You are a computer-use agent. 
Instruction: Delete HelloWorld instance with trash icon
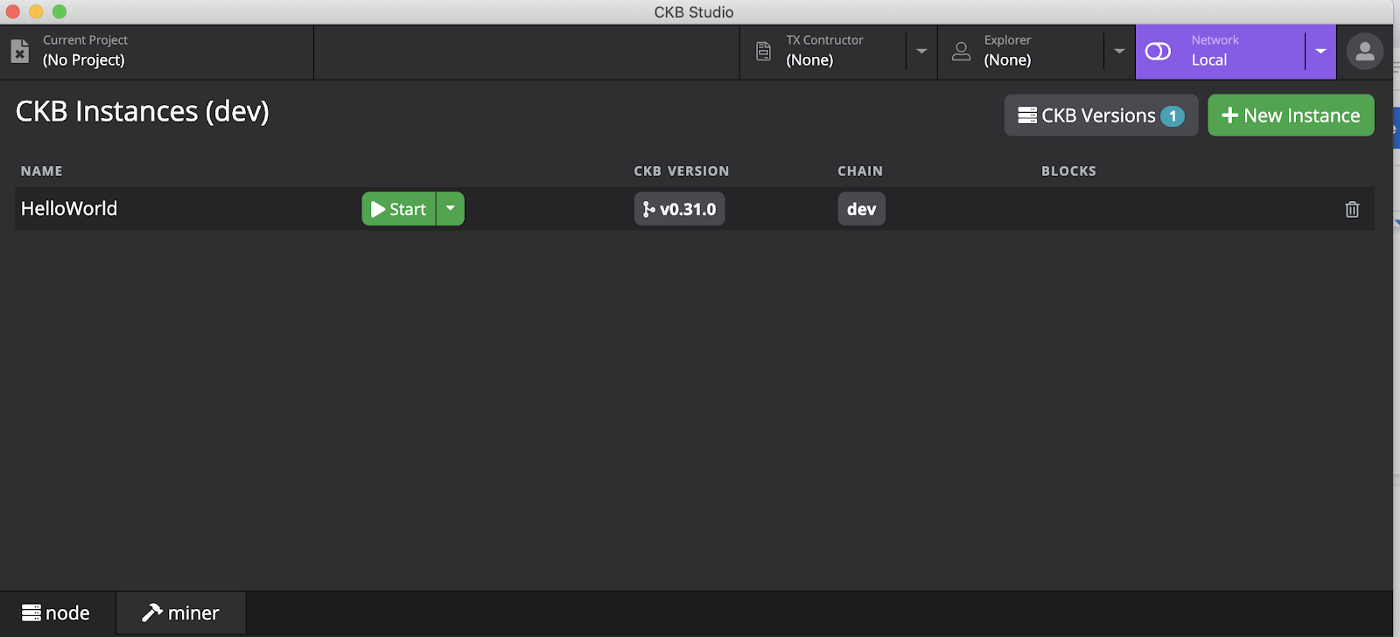(1352, 209)
